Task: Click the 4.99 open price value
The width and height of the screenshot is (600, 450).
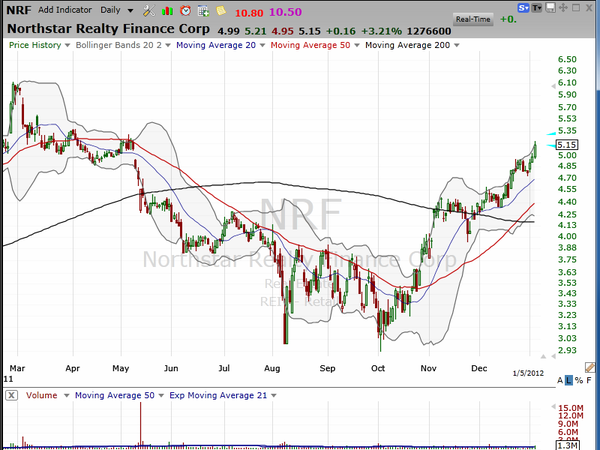Action: pos(228,31)
